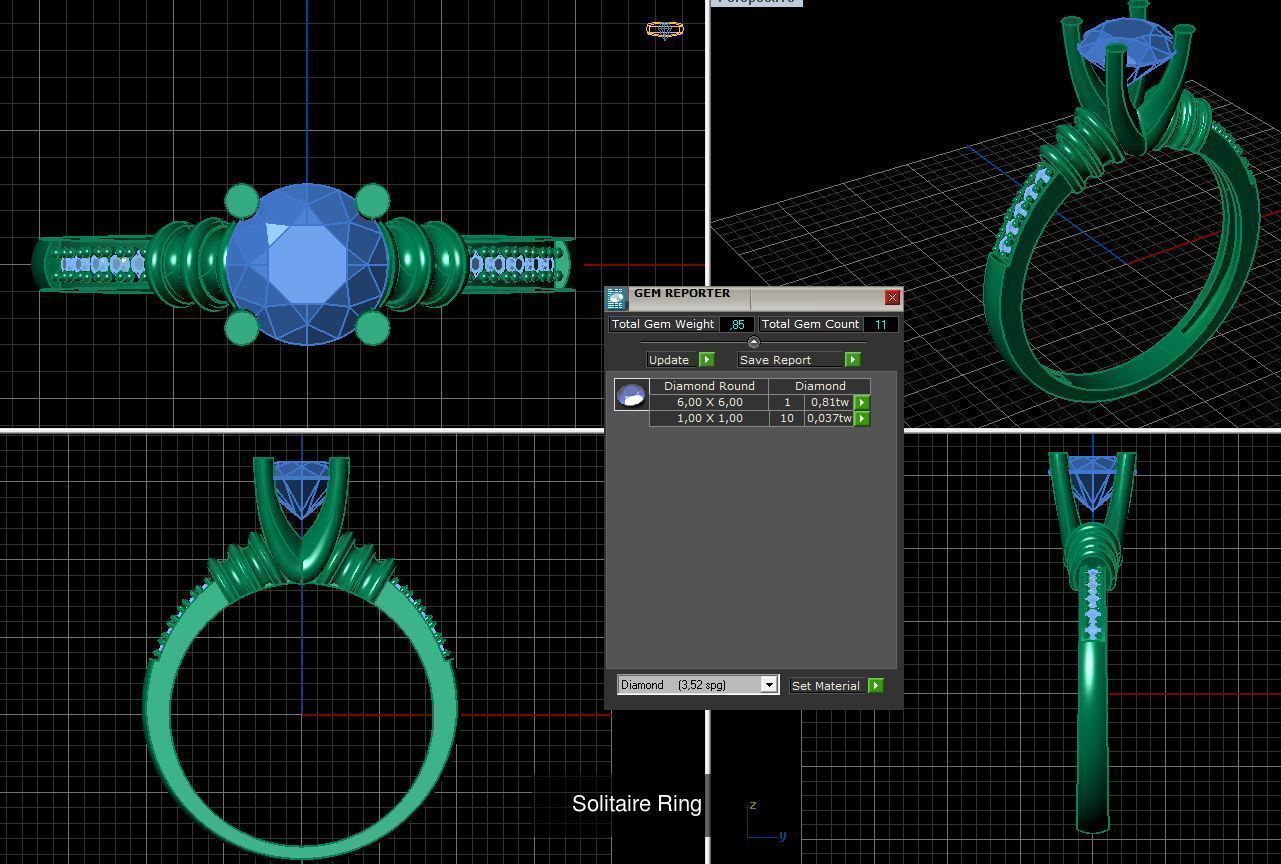
Task: Click the green arrow on the 0,81tw row
Action: tap(862, 403)
